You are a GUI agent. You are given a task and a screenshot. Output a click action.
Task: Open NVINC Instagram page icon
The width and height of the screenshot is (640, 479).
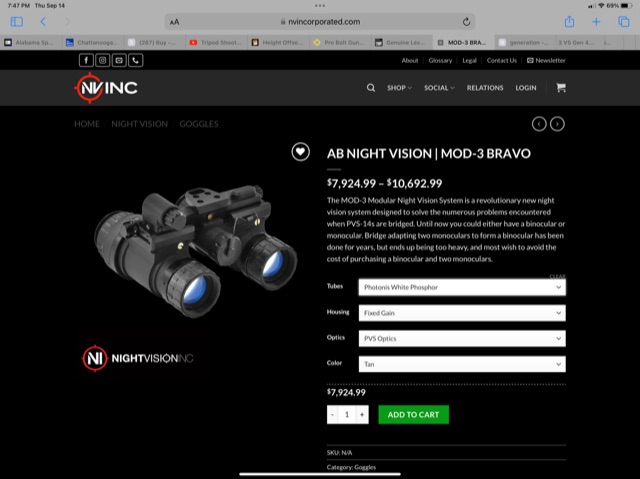coord(102,60)
